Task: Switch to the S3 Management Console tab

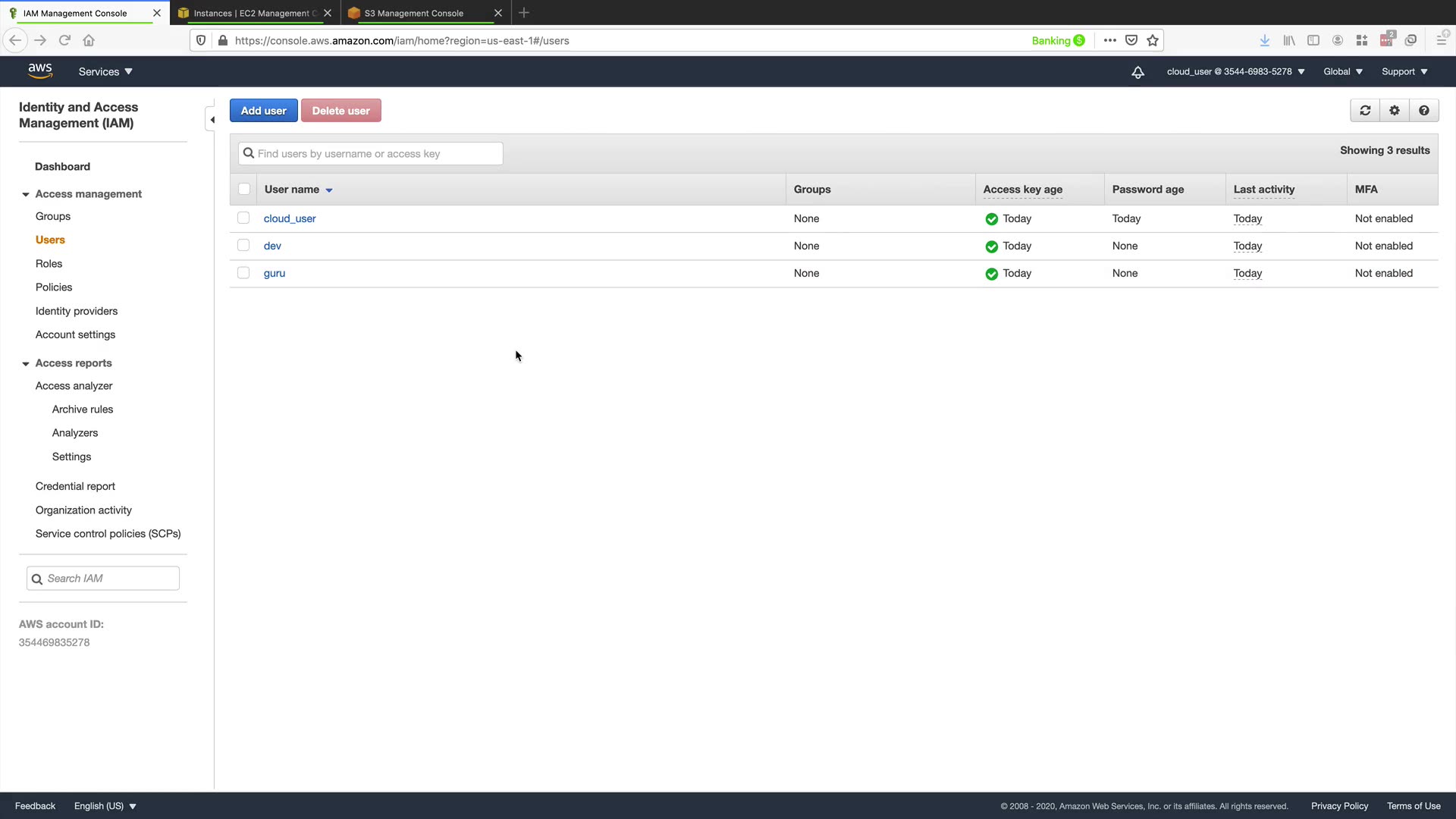Action: [414, 13]
